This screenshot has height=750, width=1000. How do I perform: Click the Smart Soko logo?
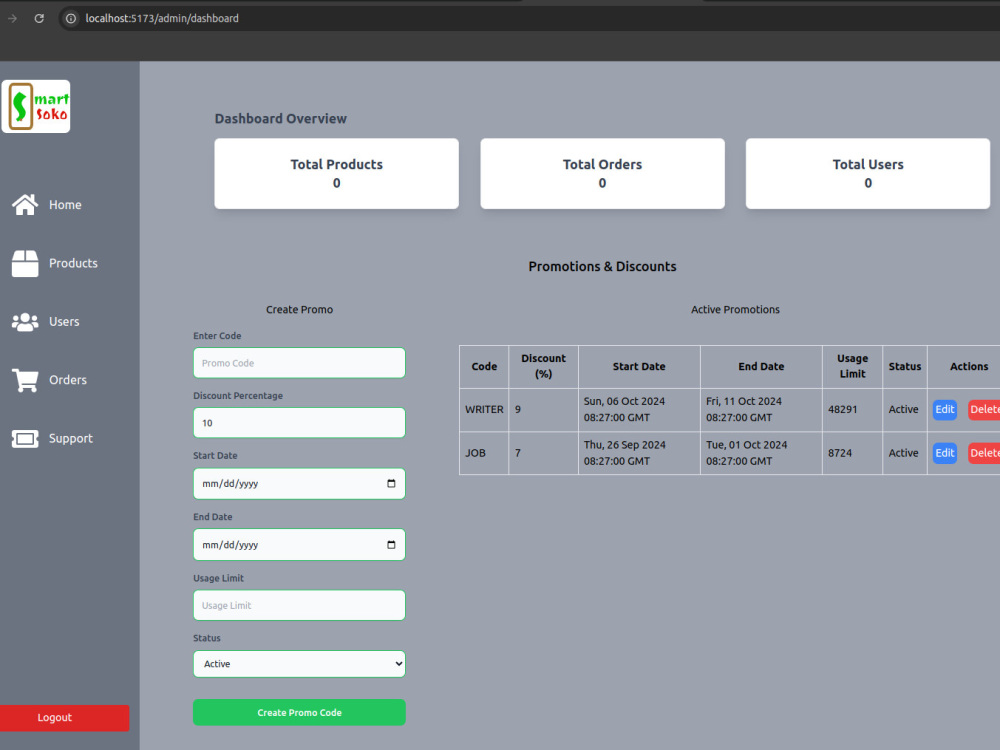[36, 107]
